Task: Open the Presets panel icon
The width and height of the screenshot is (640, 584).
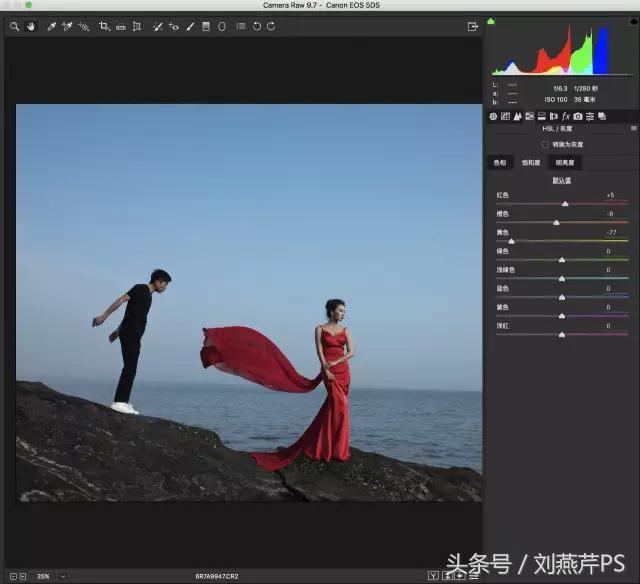Action: pyautogui.click(x=590, y=116)
